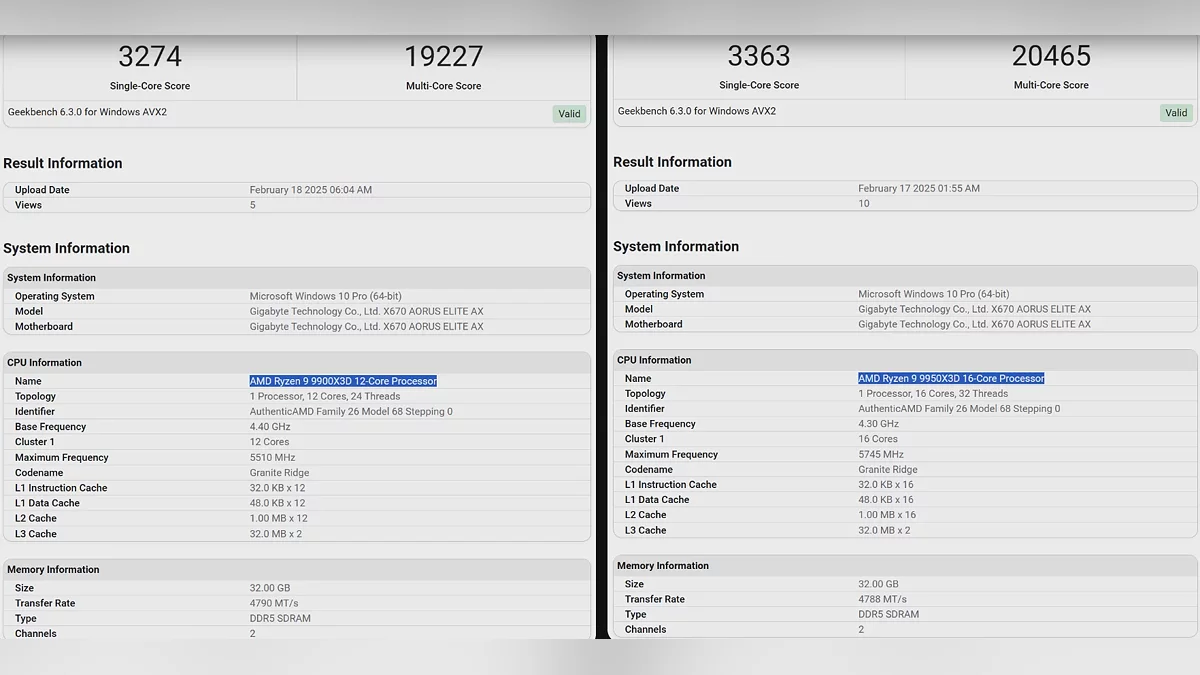This screenshot has height=675, width=1200.
Task: Click L1 data cache value 48.0 KB x 12
Action: pos(277,503)
